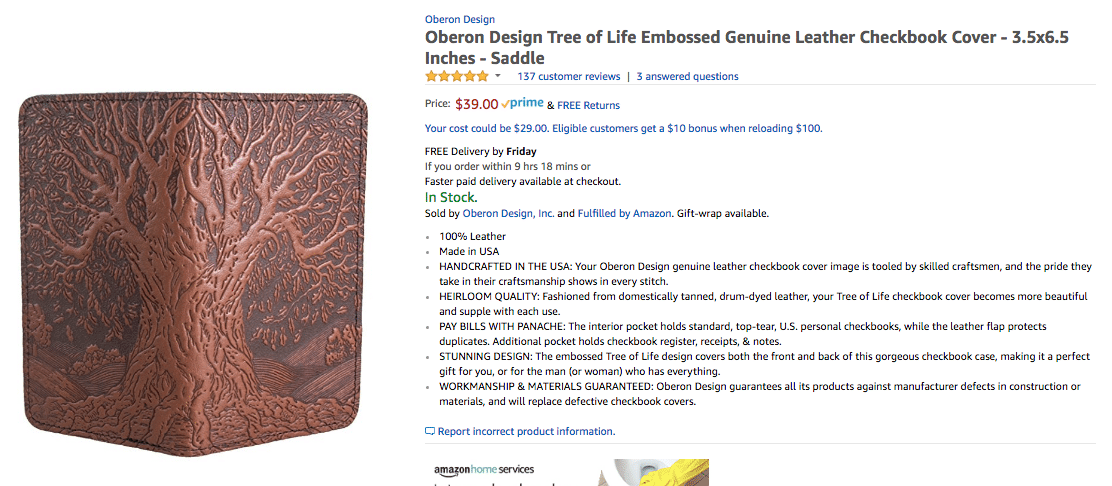Open the Oberon Design brand link above the title
The height and width of the screenshot is (486, 1112).
coord(460,20)
